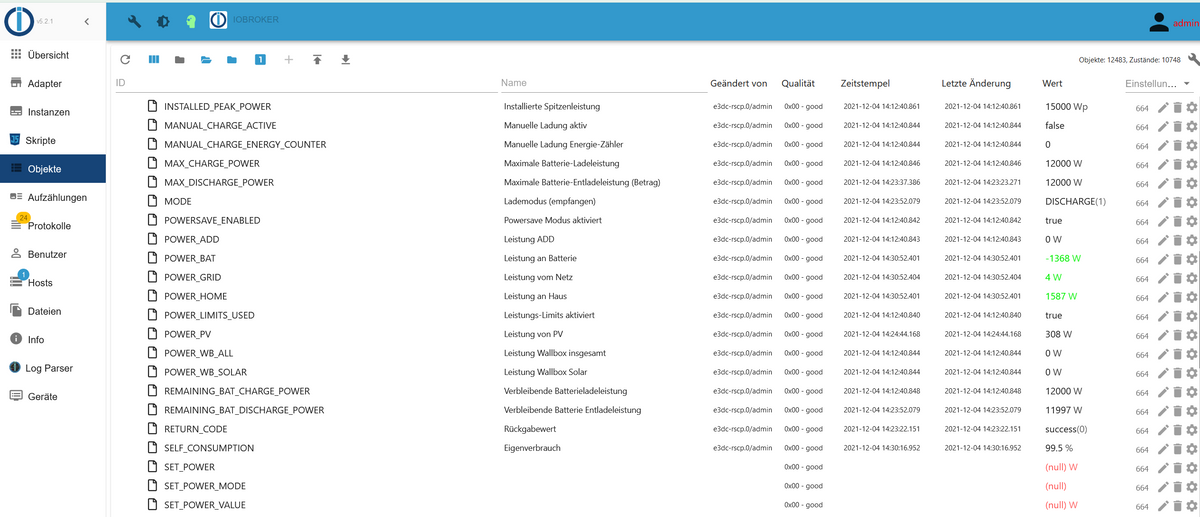Open the Einstellungen filter dropdown
Viewport: 1200px width, 517px height.
coord(1159,84)
